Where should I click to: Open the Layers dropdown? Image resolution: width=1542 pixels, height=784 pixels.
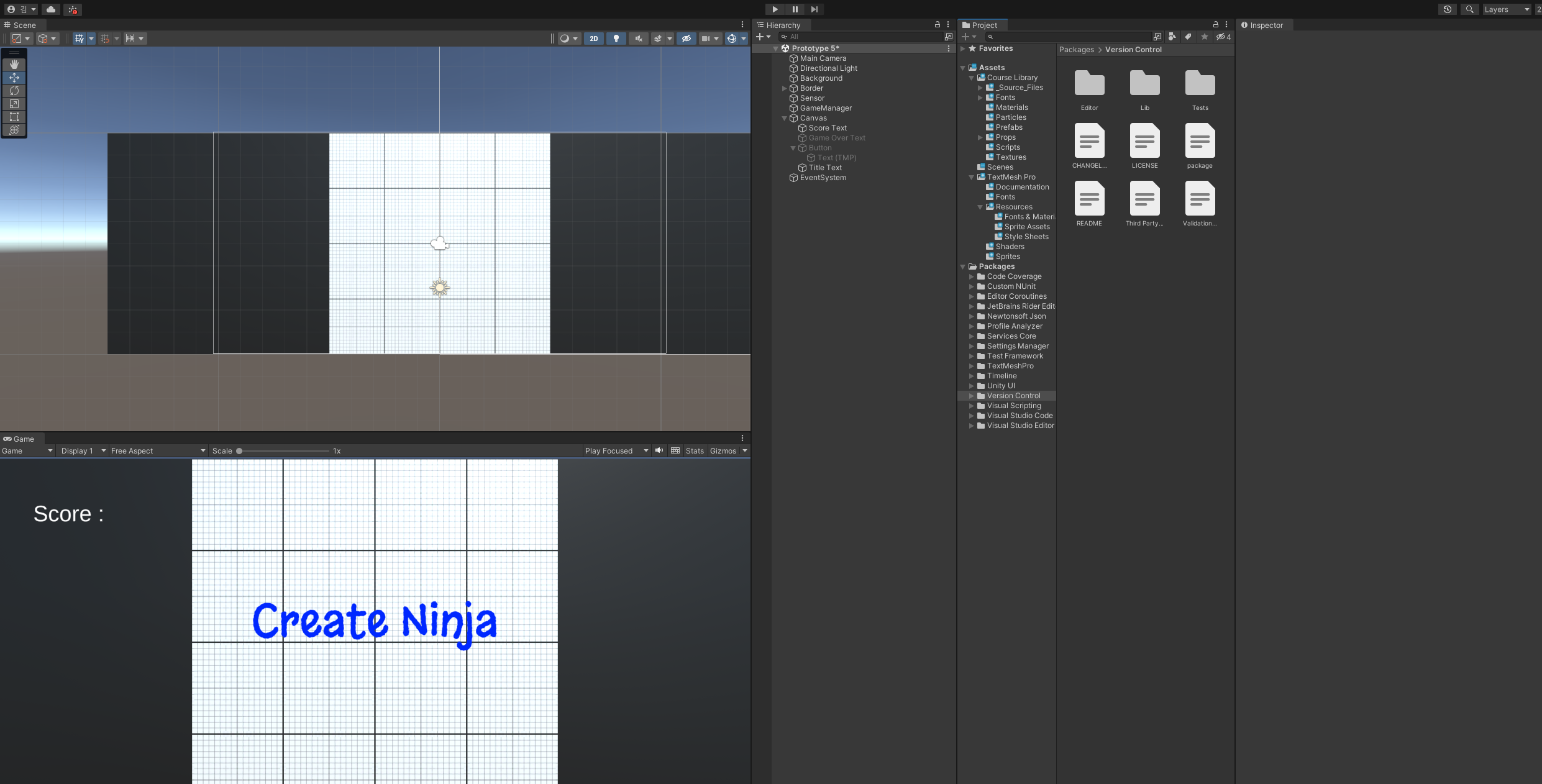pyautogui.click(x=1506, y=9)
